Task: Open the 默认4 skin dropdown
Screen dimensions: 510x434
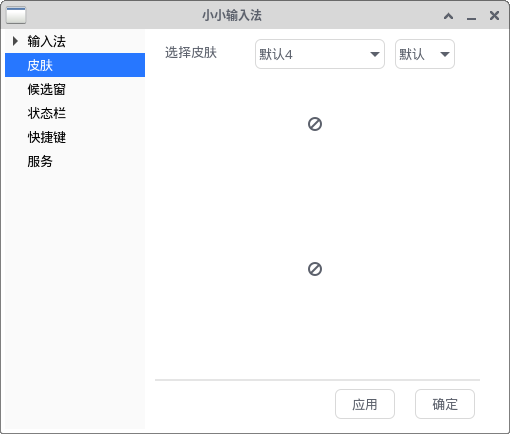Action: (x=320, y=54)
